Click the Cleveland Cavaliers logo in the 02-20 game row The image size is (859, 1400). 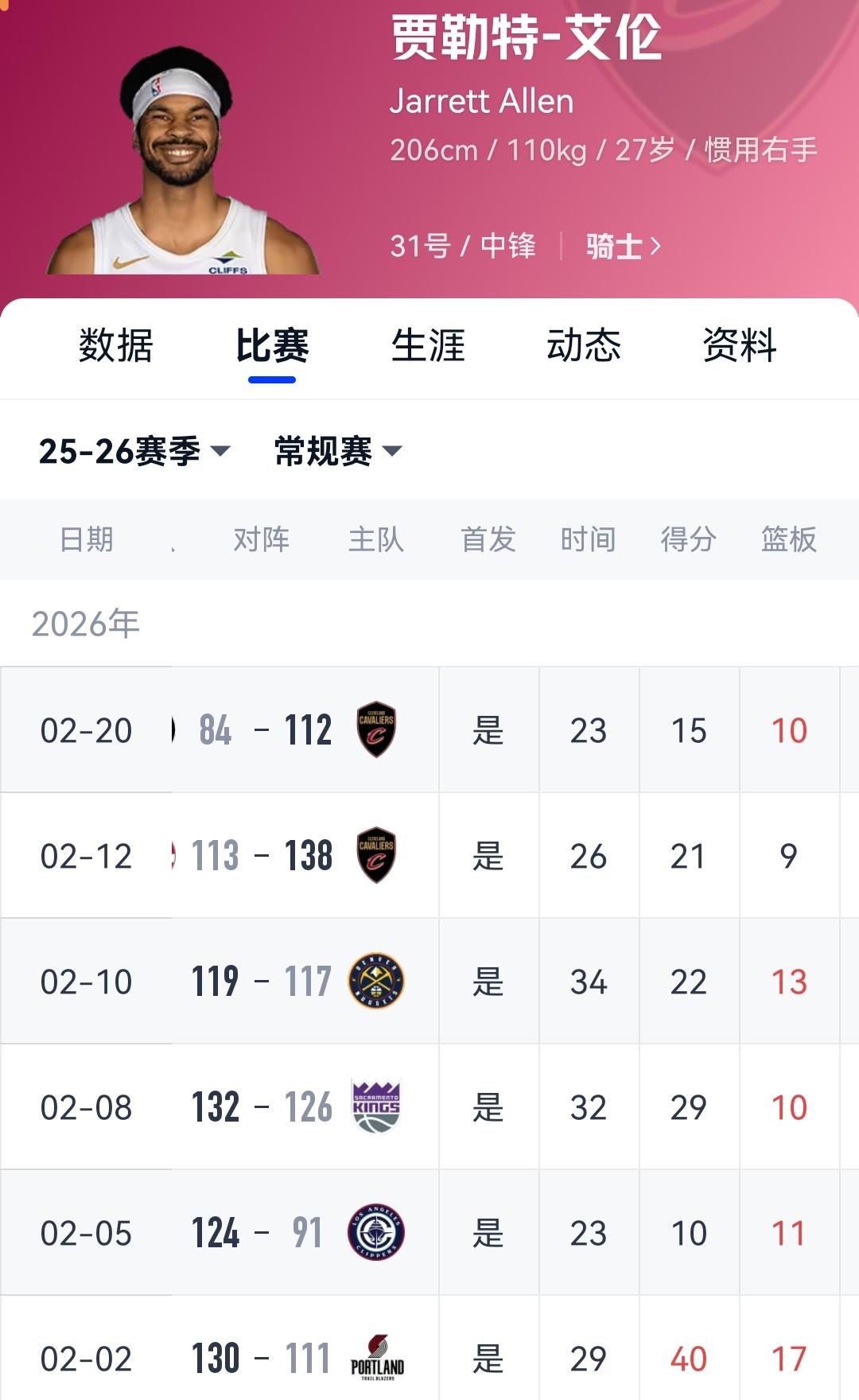[378, 730]
